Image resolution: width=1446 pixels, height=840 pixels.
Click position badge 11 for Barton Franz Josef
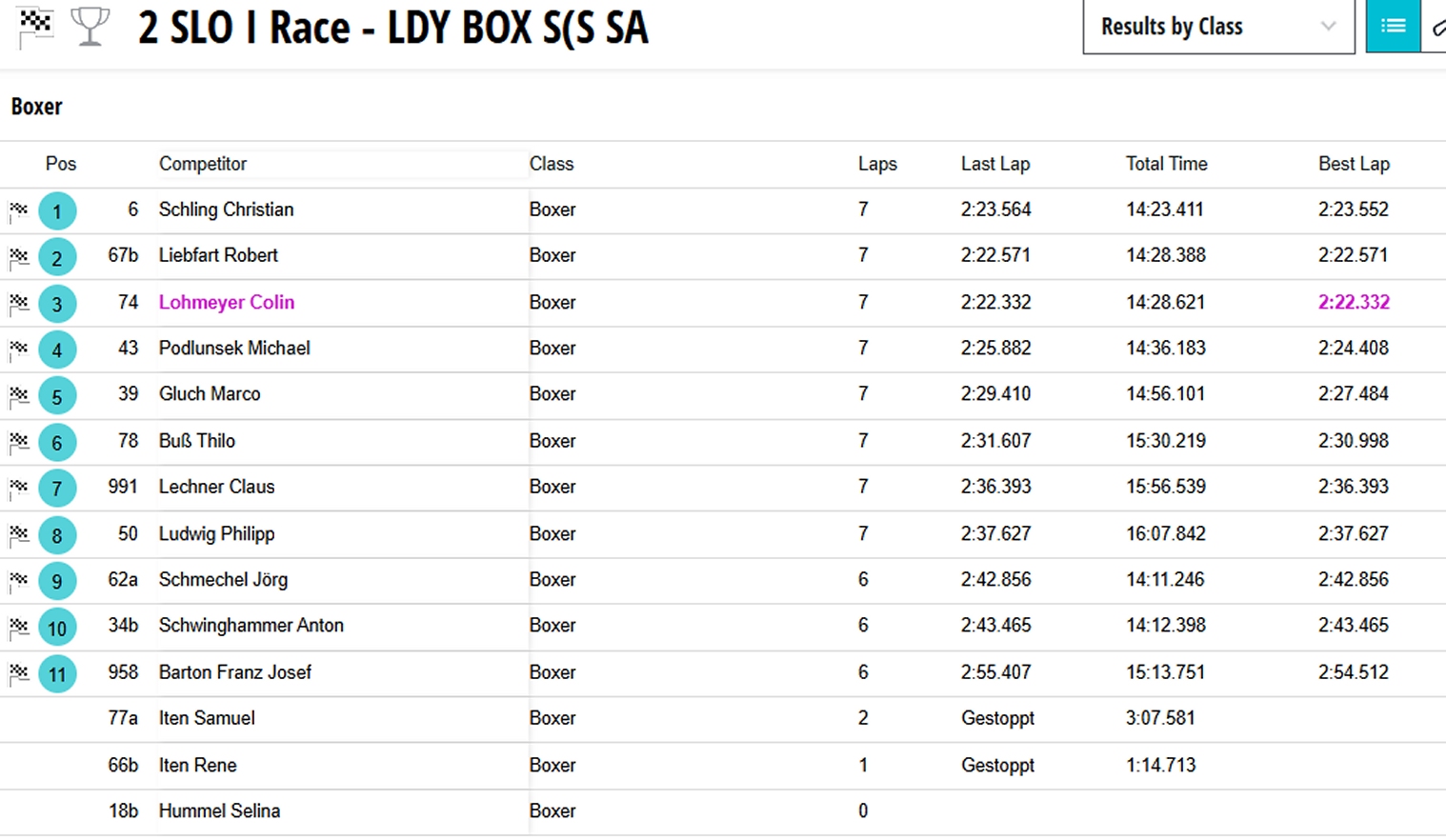click(57, 674)
